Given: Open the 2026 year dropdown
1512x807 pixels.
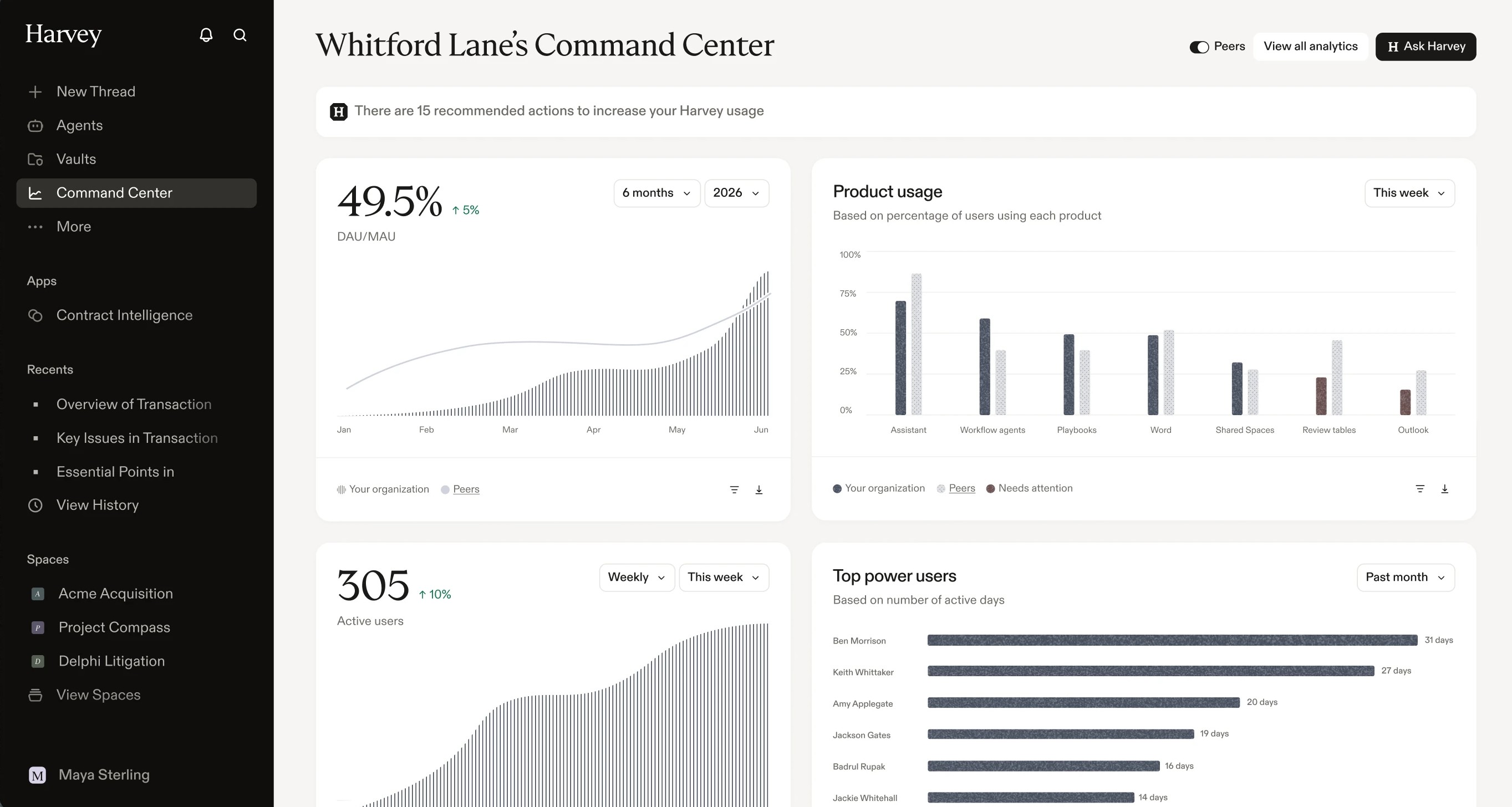Looking at the screenshot, I should click(737, 193).
